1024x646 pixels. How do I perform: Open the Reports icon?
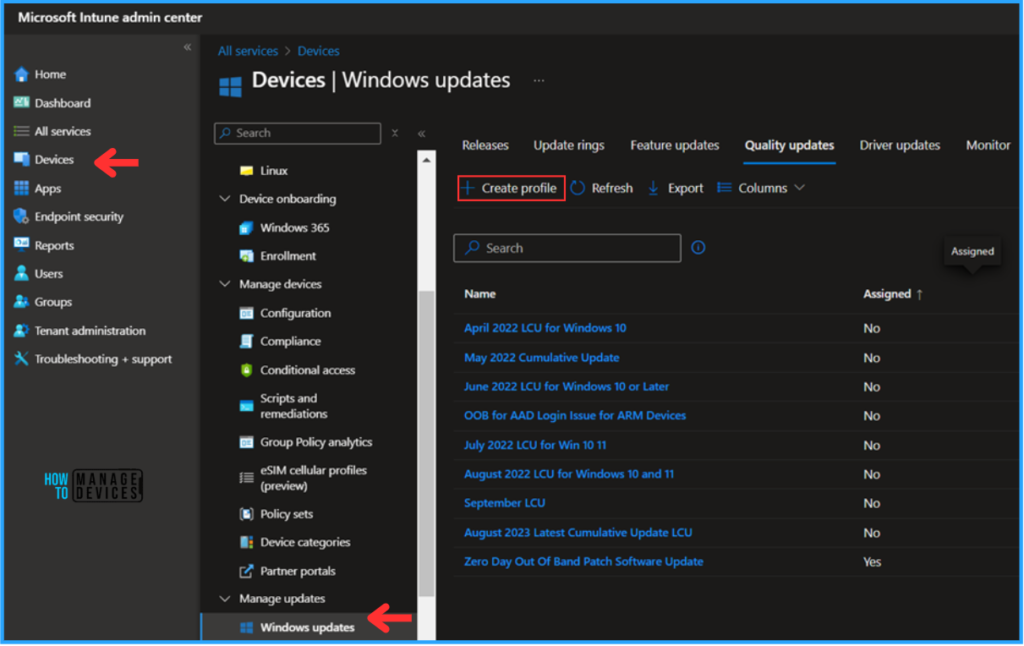(22, 245)
